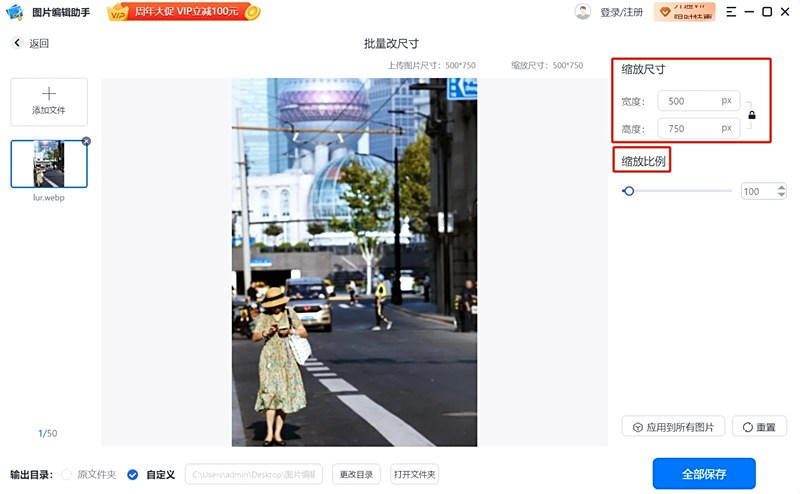Click 全部保存 save all button

tap(704, 474)
